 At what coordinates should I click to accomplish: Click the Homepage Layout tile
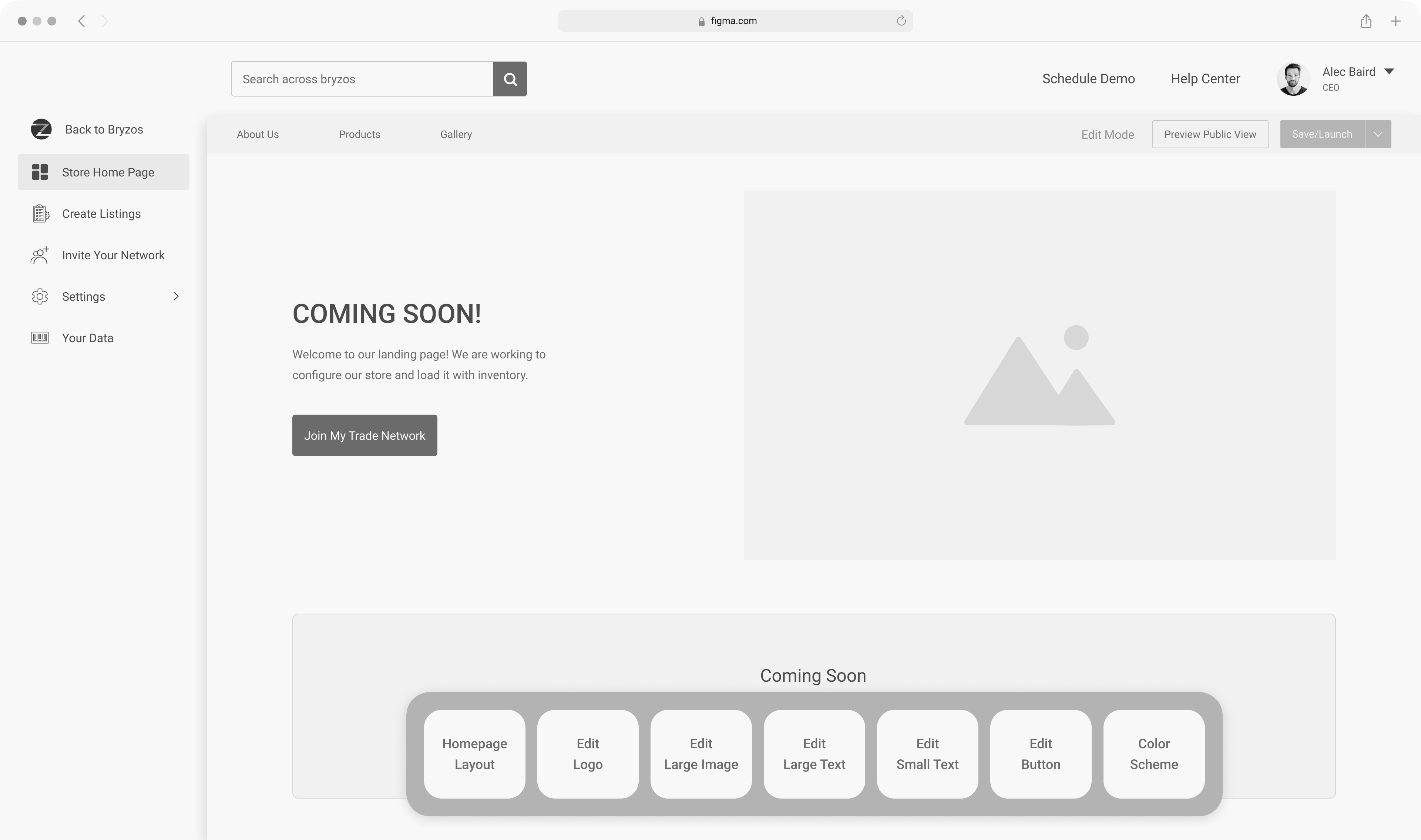(x=474, y=754)
